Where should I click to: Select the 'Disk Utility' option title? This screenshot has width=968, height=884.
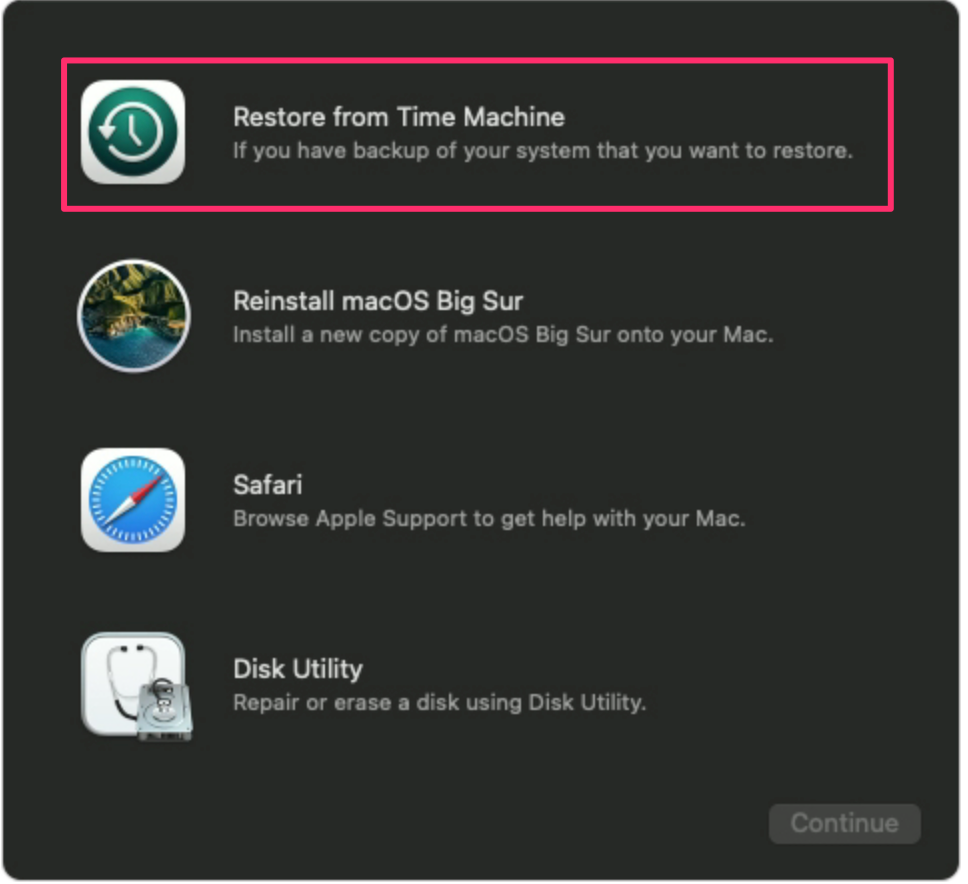pos(298,669)
